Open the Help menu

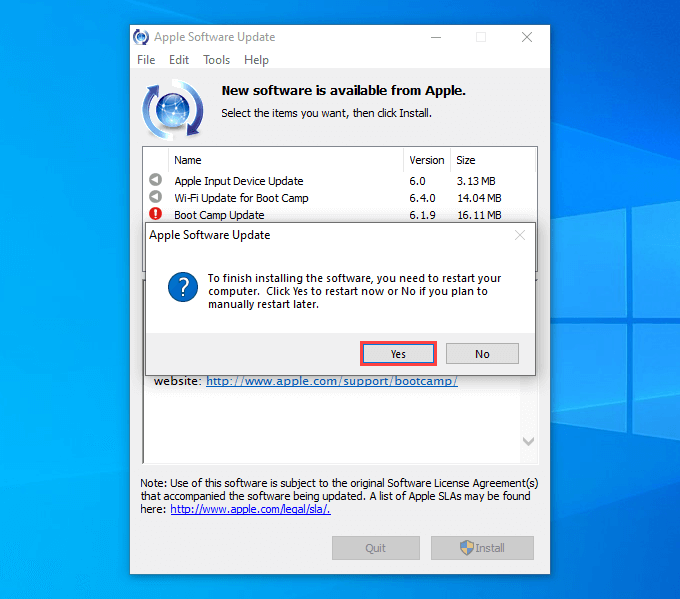(x=256, y=60)
